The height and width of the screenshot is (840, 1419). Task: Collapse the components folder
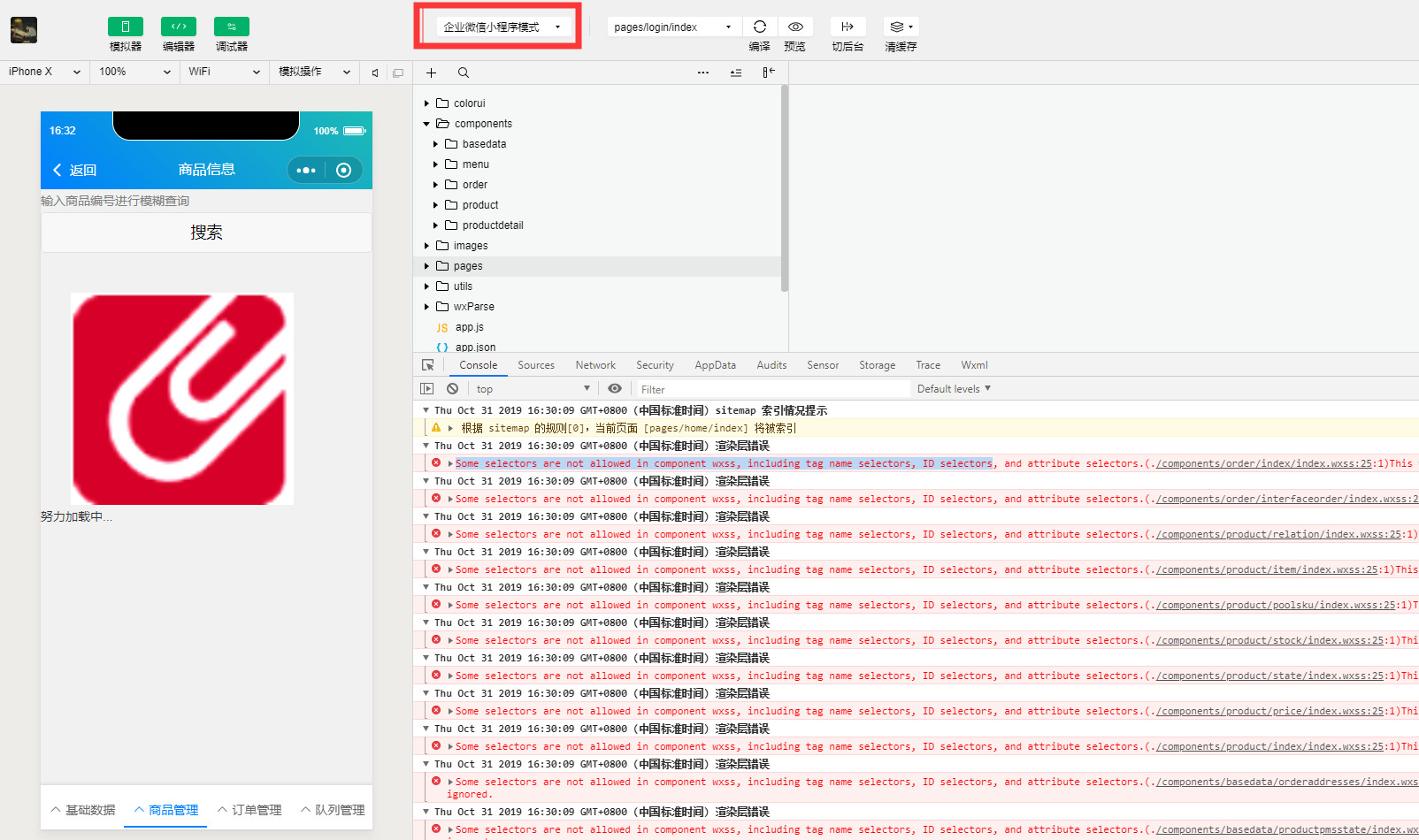426,124
